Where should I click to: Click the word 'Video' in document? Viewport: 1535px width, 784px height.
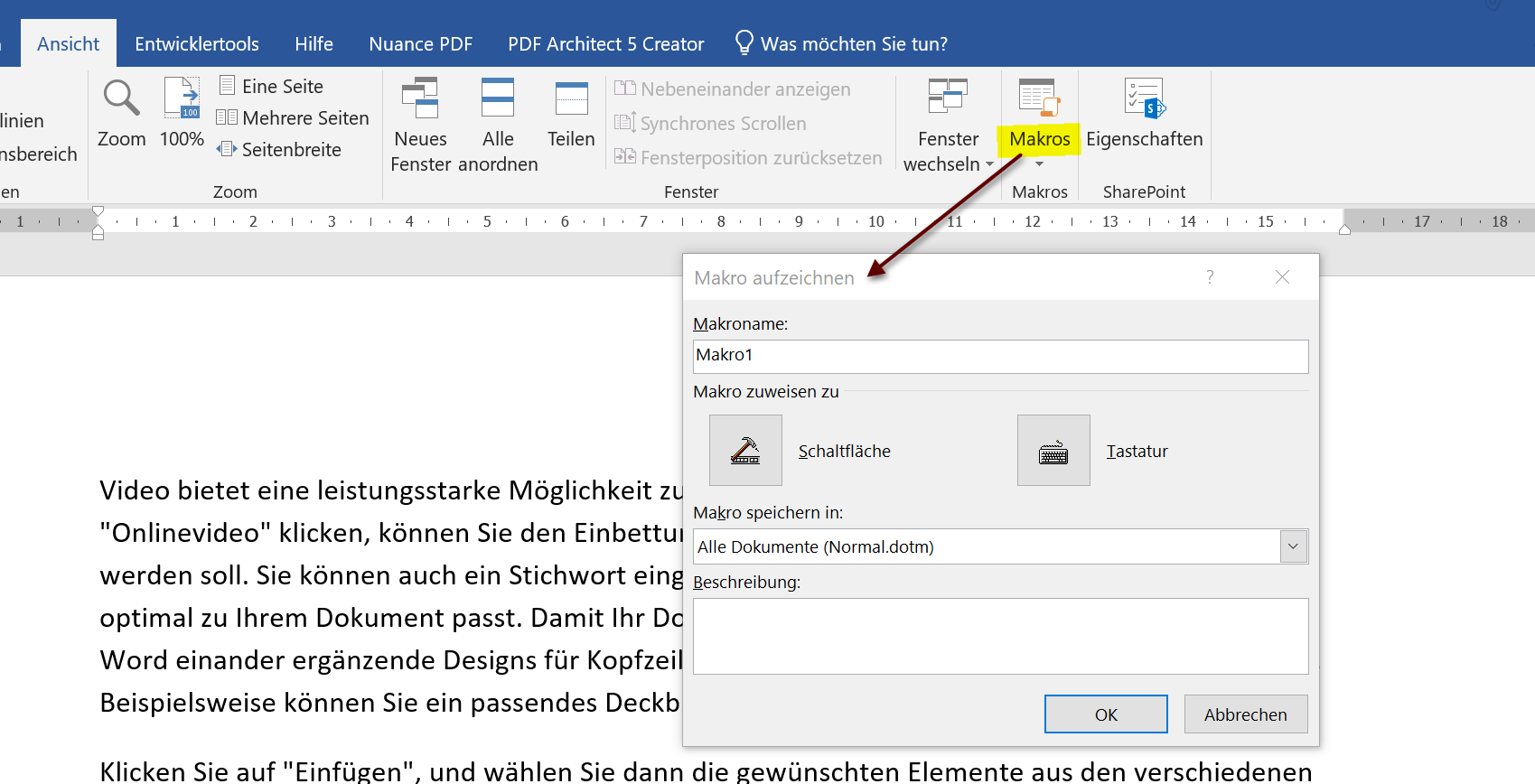(x=135, y=490)
